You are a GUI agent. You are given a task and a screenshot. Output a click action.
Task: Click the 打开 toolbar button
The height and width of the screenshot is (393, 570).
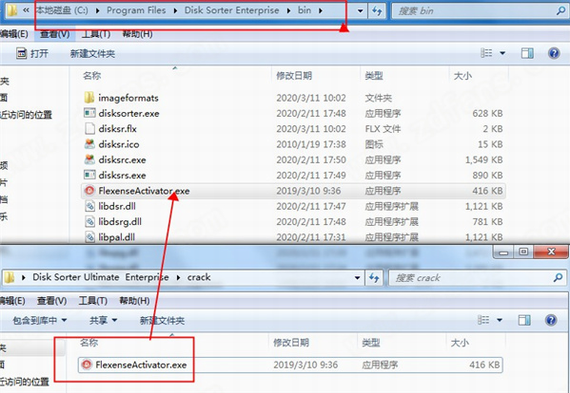pyautogui.click(x=32, y=53)
